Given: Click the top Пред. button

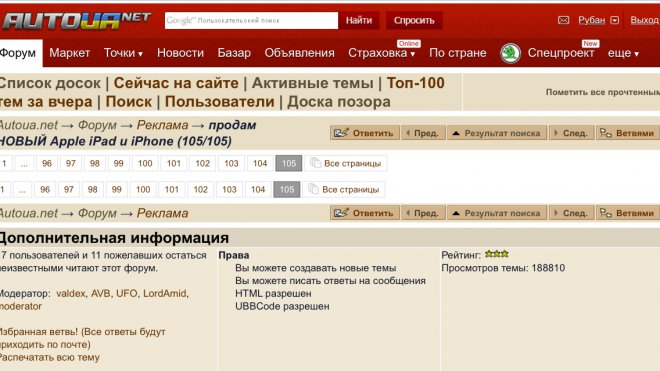Looking at the screenshot, I should coord(423,133).
